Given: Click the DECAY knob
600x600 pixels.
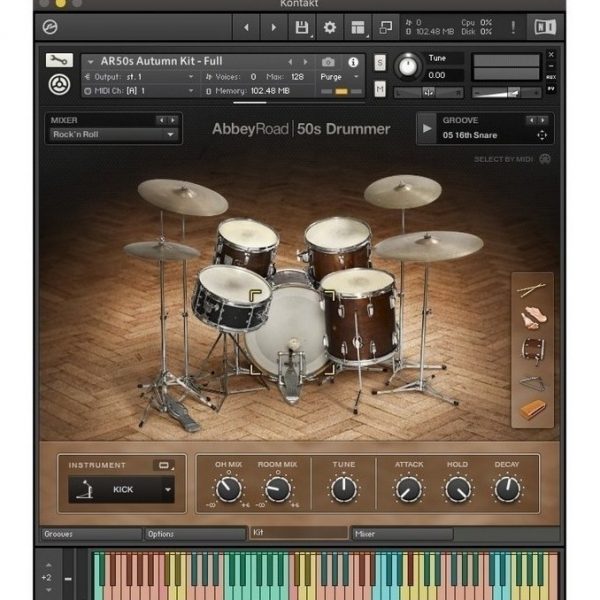Looking at the screenshot, I should point(507,489).
